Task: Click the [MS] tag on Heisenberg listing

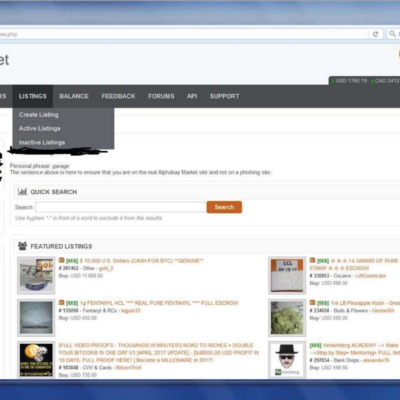Action: (315, 345)
